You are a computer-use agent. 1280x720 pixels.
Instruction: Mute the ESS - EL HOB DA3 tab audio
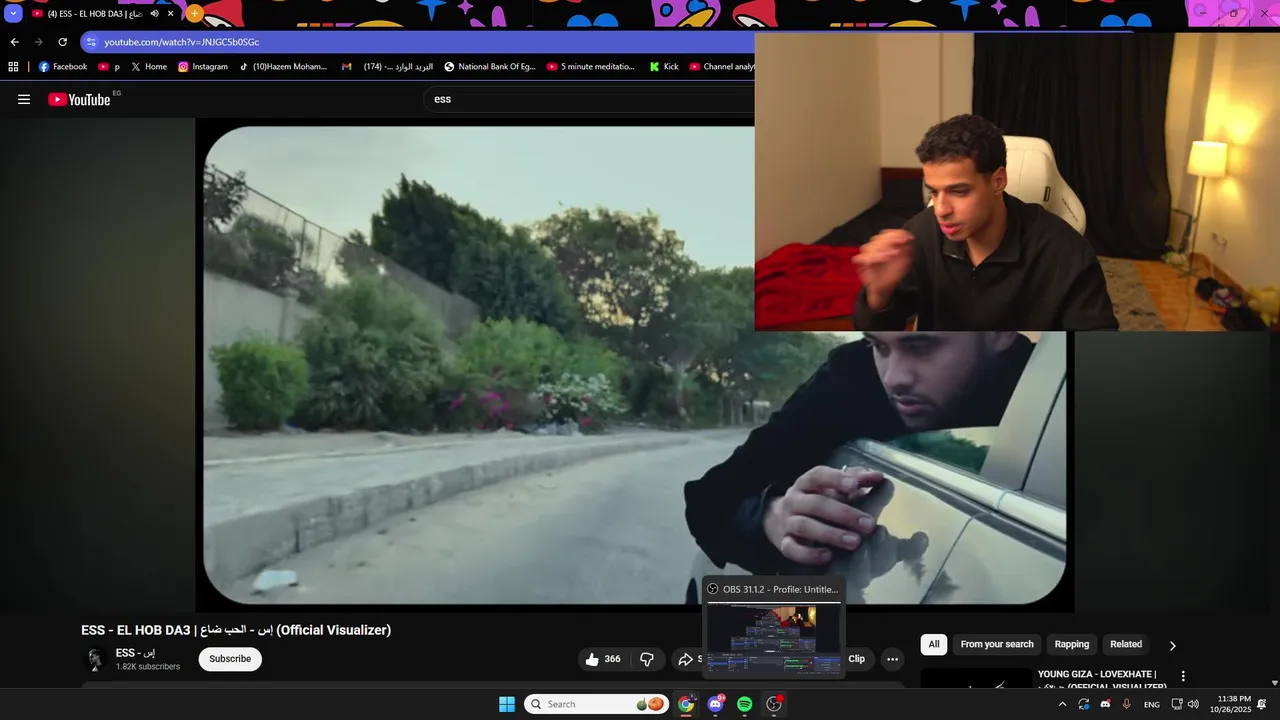154,14
